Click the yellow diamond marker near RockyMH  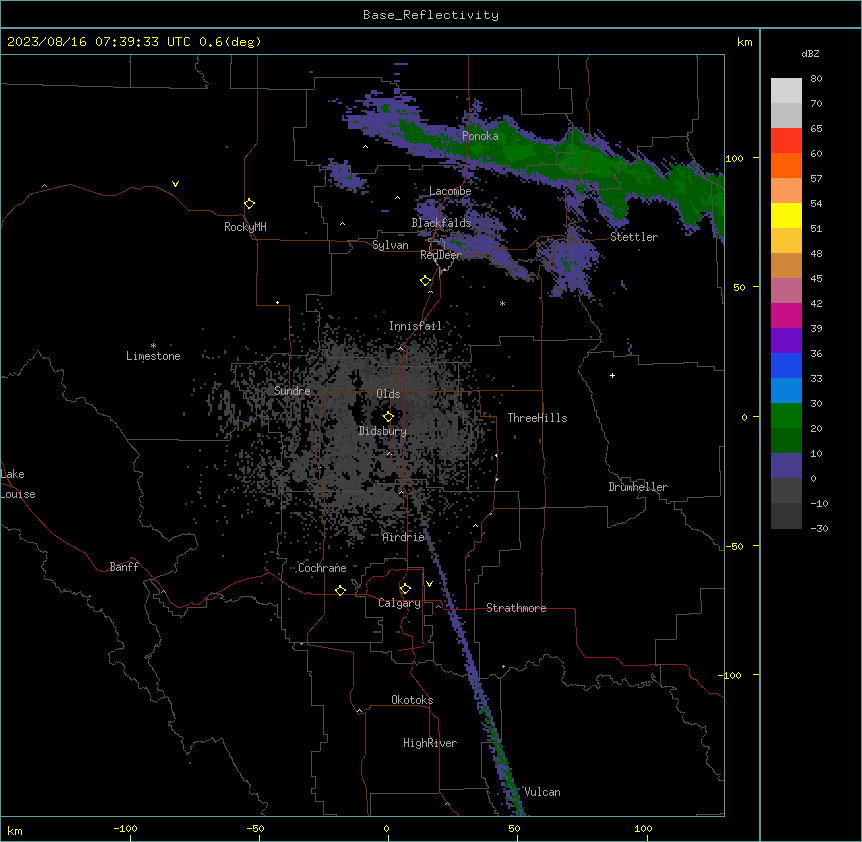(x=250, y=204)
